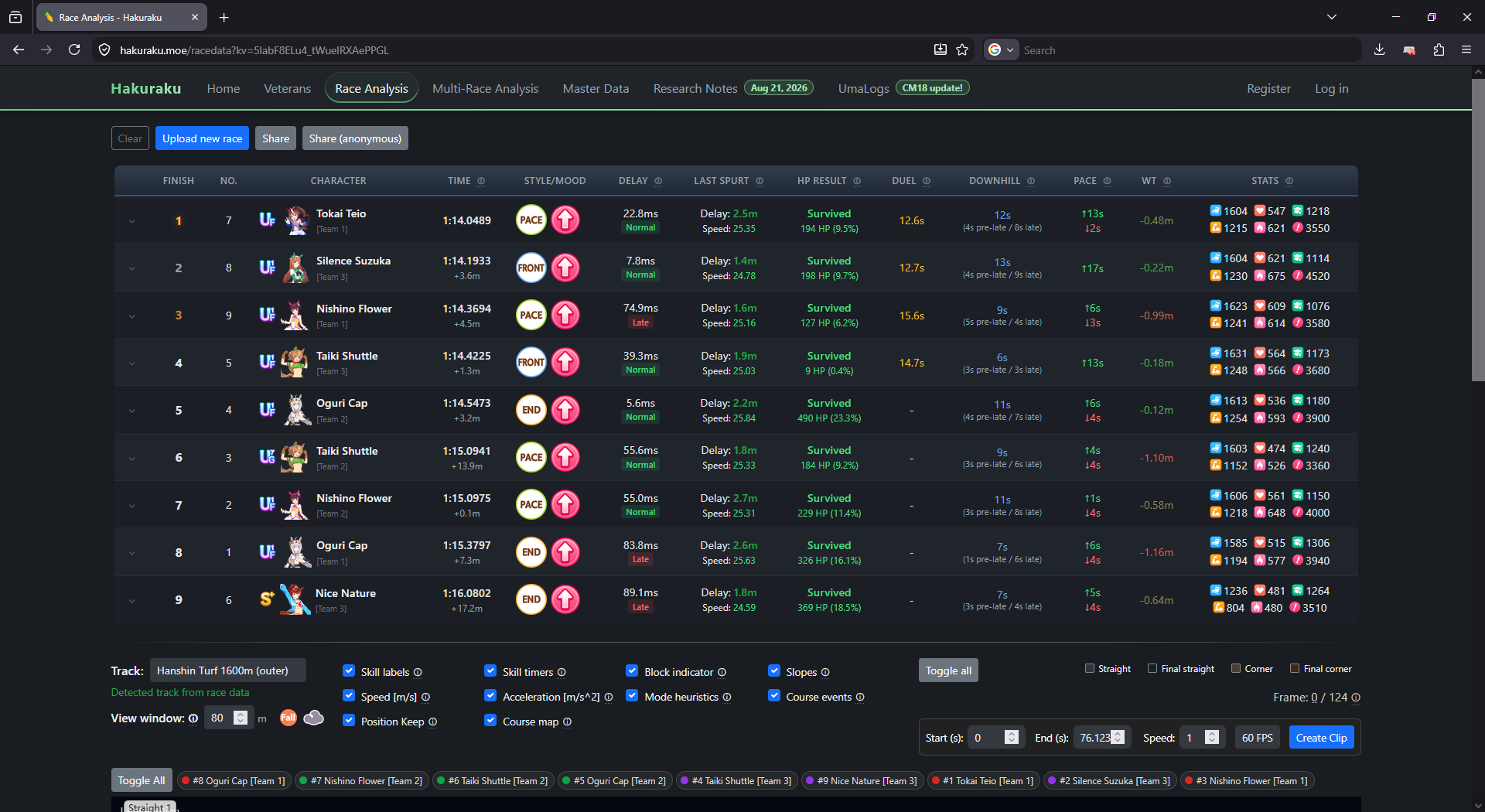Select the Fall season icon

coord(288,718)
